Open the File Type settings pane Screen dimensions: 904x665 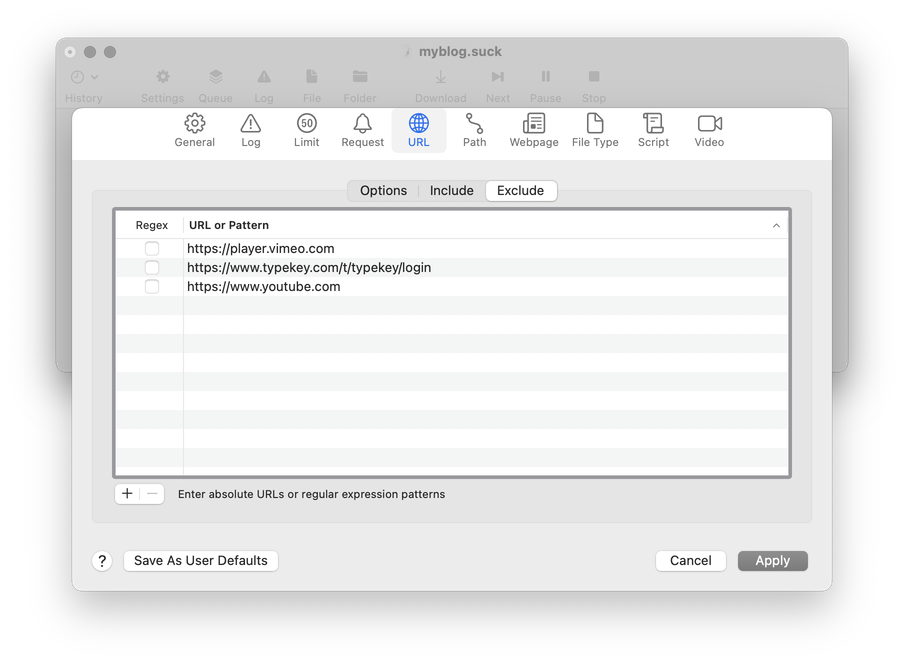(595, 130)
